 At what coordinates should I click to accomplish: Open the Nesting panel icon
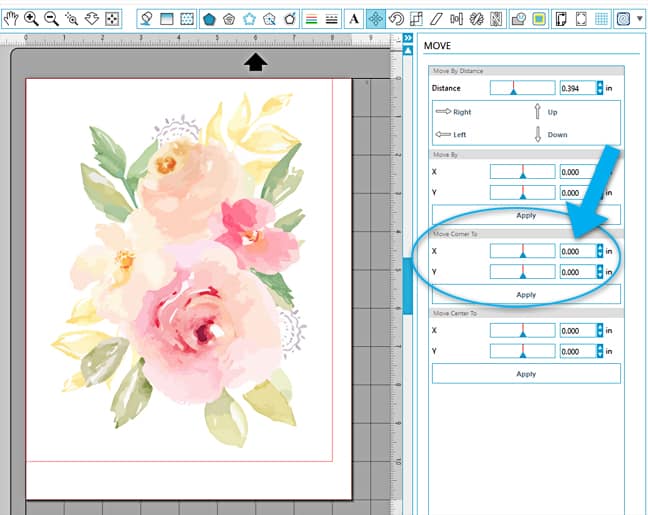(496, 19)
